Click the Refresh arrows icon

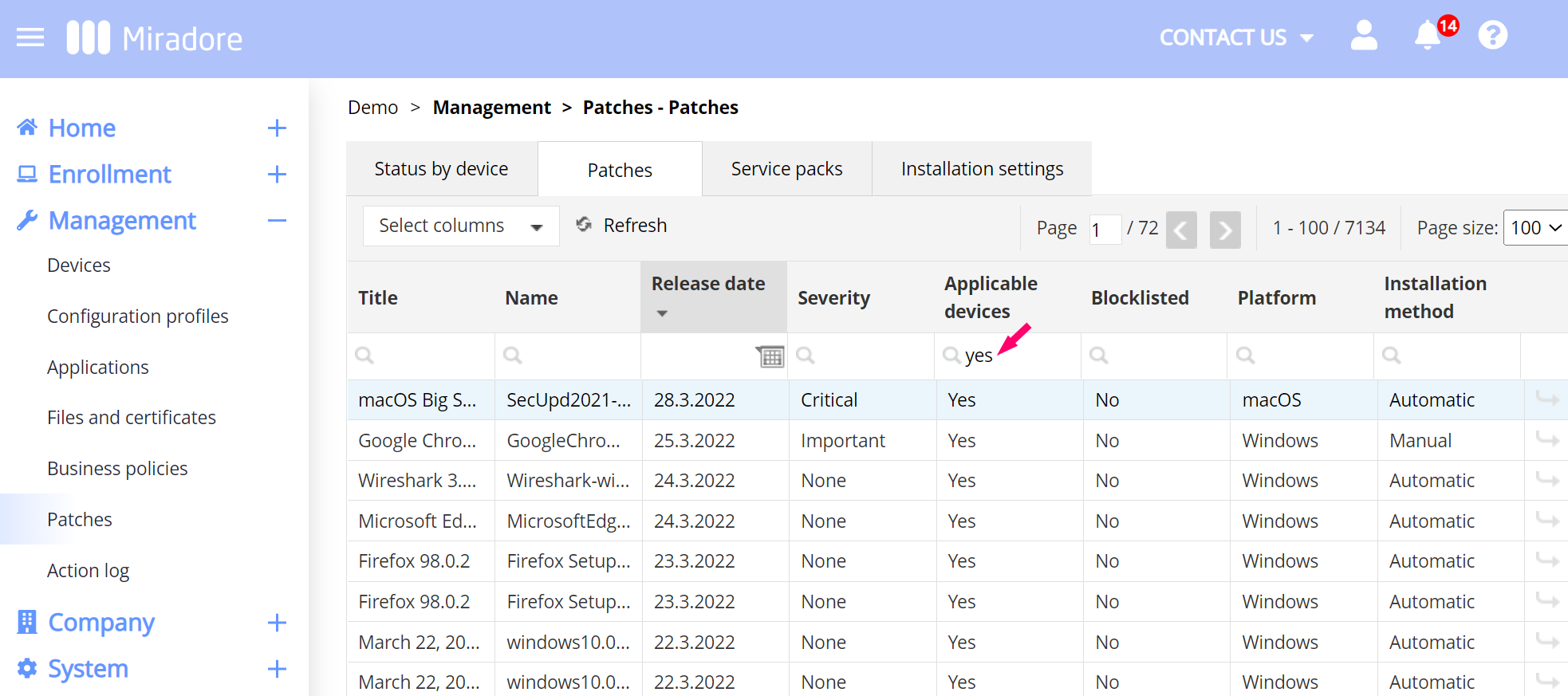(x=584, y=225)
